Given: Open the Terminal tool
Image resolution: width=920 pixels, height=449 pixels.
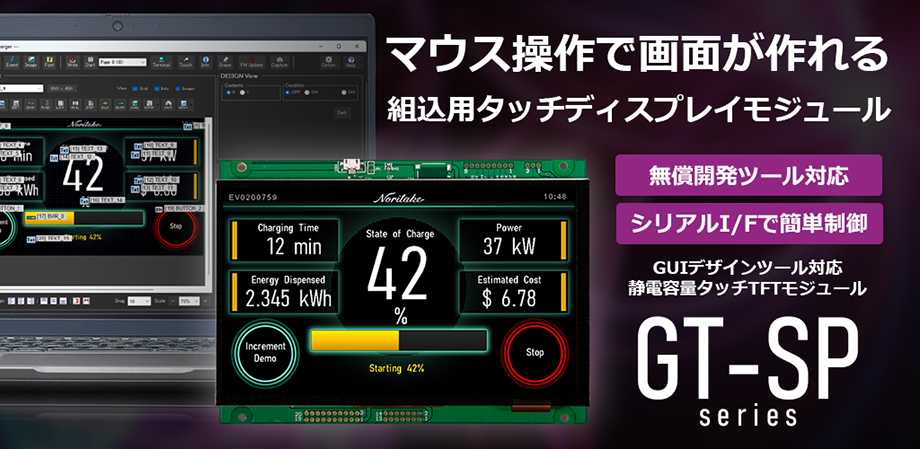Looking at the screenshot, I should tap(161, 62).
